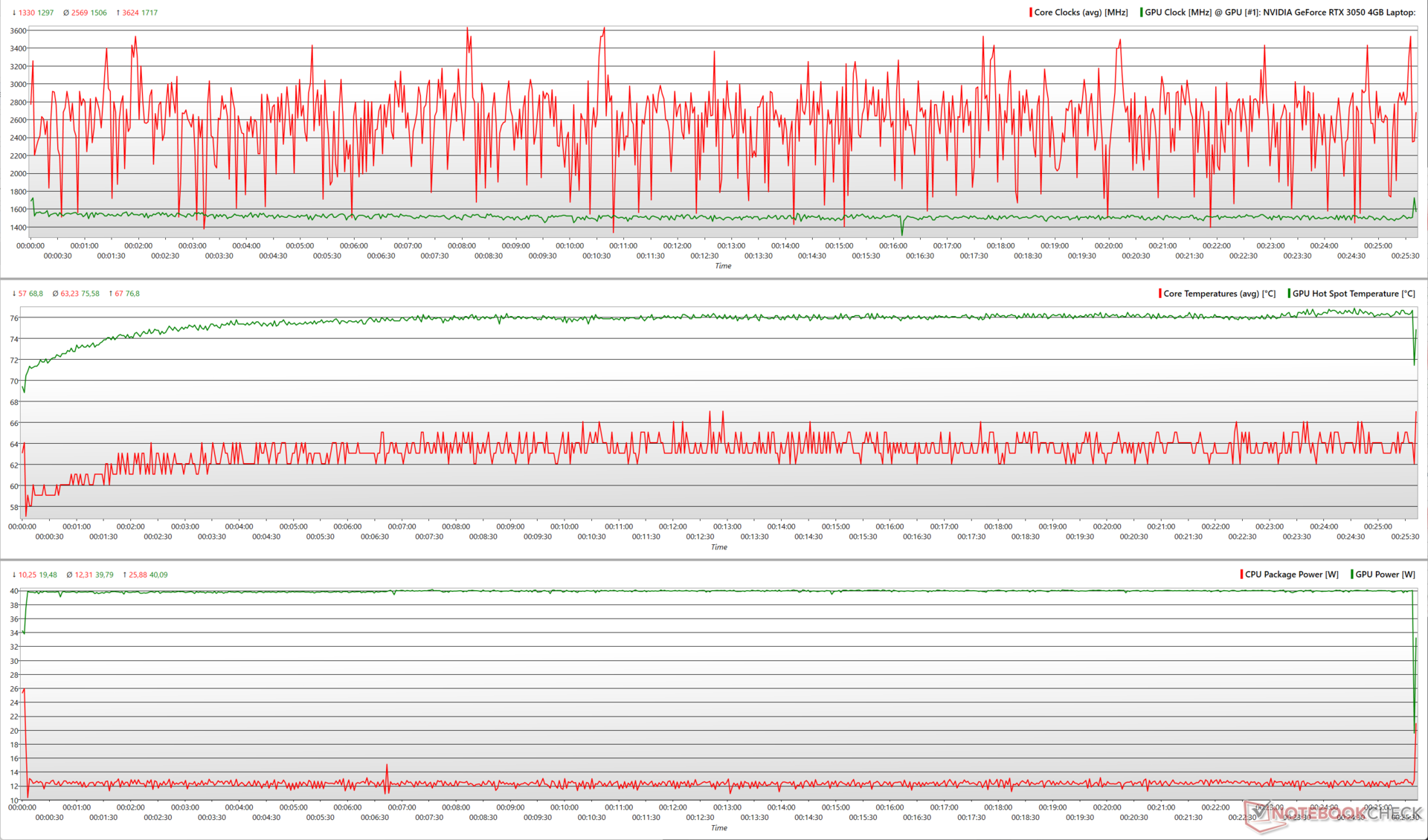
Task: Click green swatch beside GPU Clock legend
Action: (x=1142, y=13)
